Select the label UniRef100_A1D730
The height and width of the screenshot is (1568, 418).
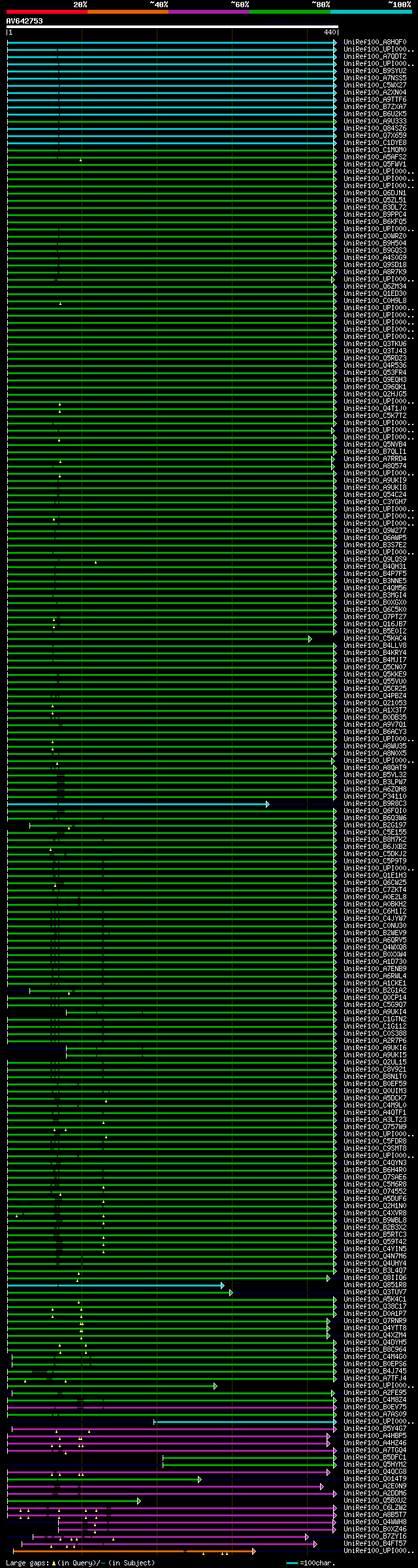pos(375,961)
